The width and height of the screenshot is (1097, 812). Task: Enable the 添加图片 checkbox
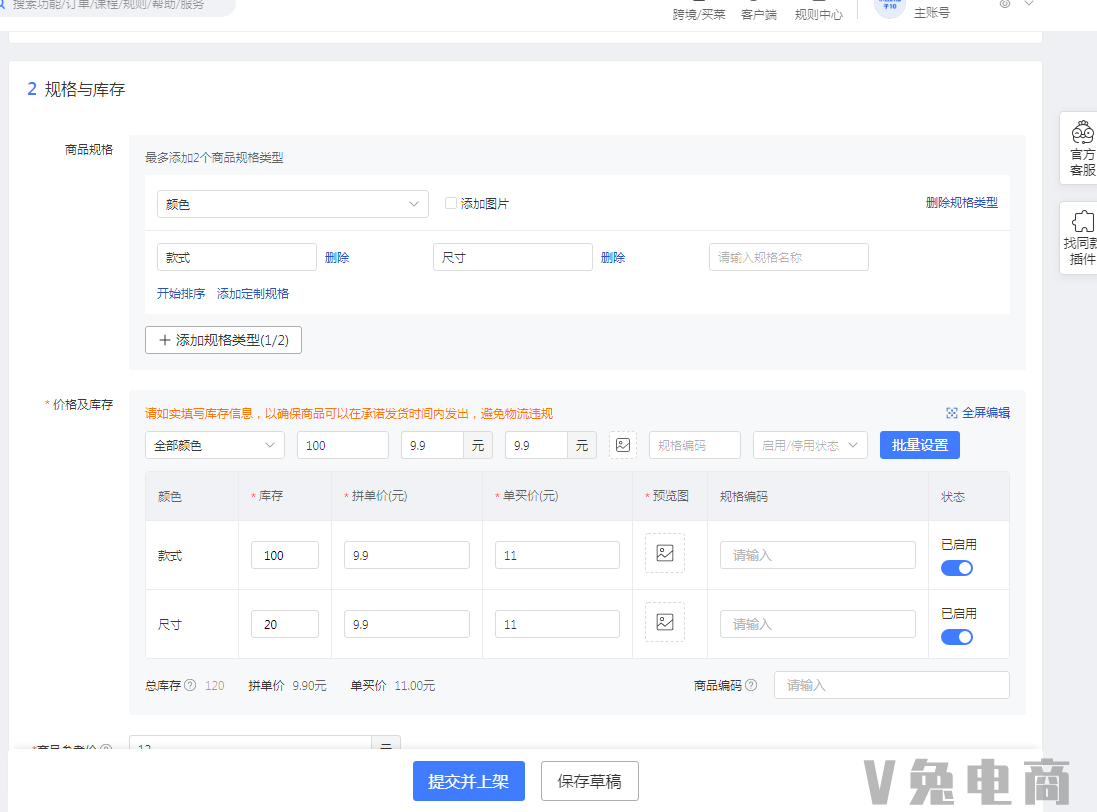(x=451, y=202)
